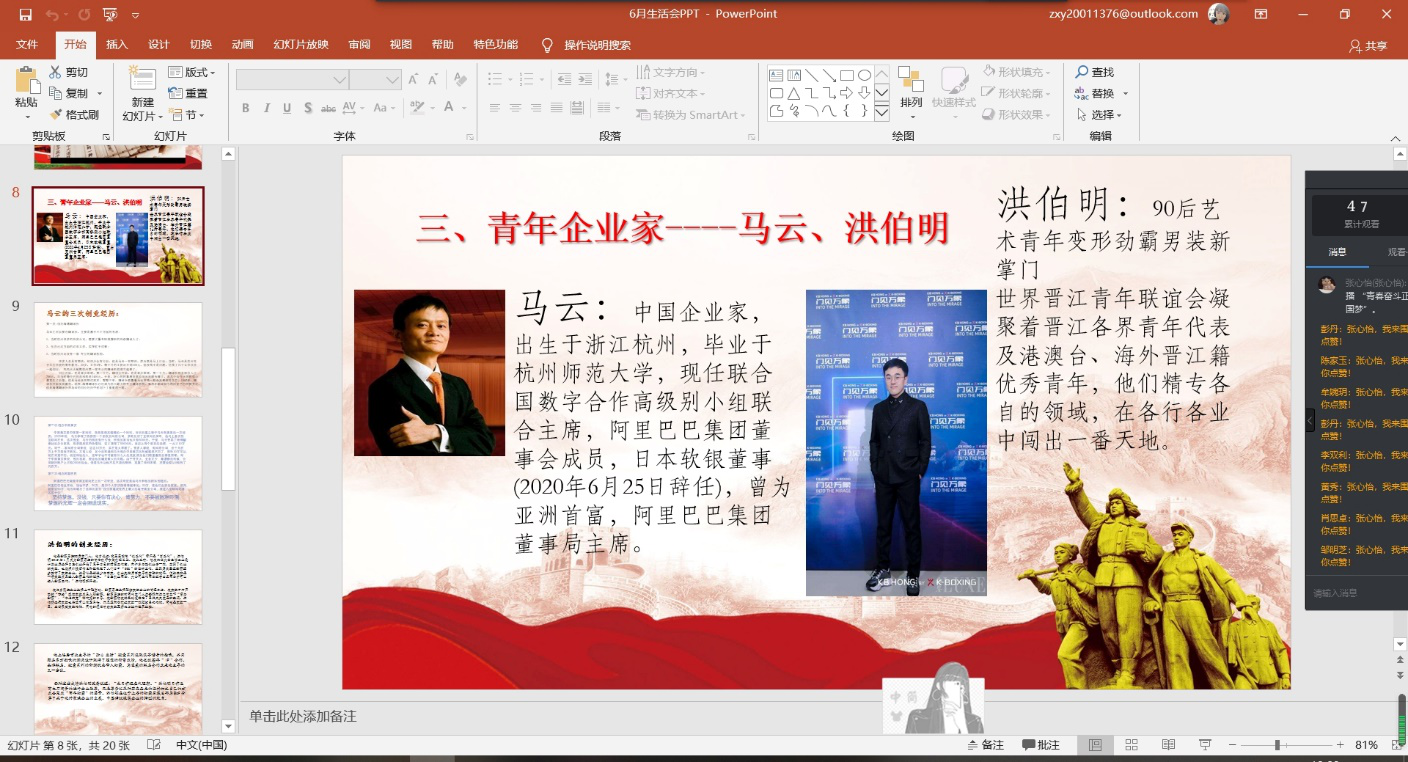Select slide 9 thumbnail
This screenshot has height=762, width=1408.
click(118, 350)
